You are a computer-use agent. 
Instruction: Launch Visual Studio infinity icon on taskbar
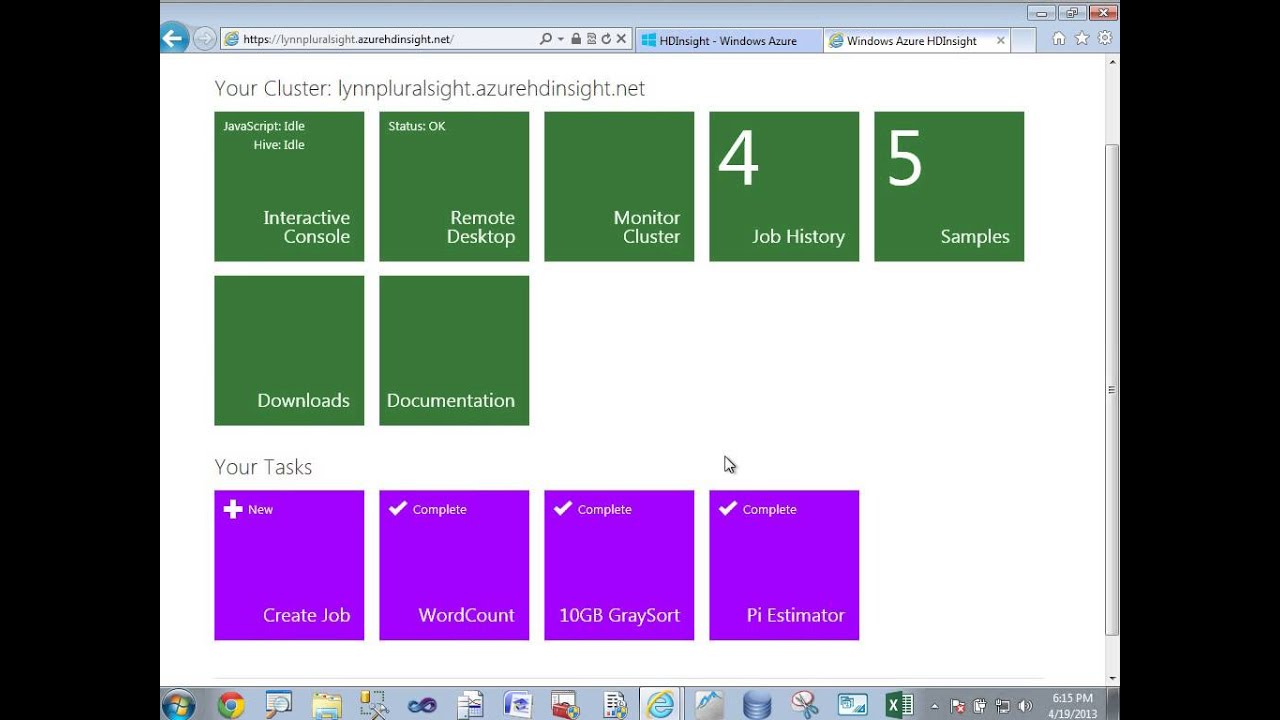[422, 704]
